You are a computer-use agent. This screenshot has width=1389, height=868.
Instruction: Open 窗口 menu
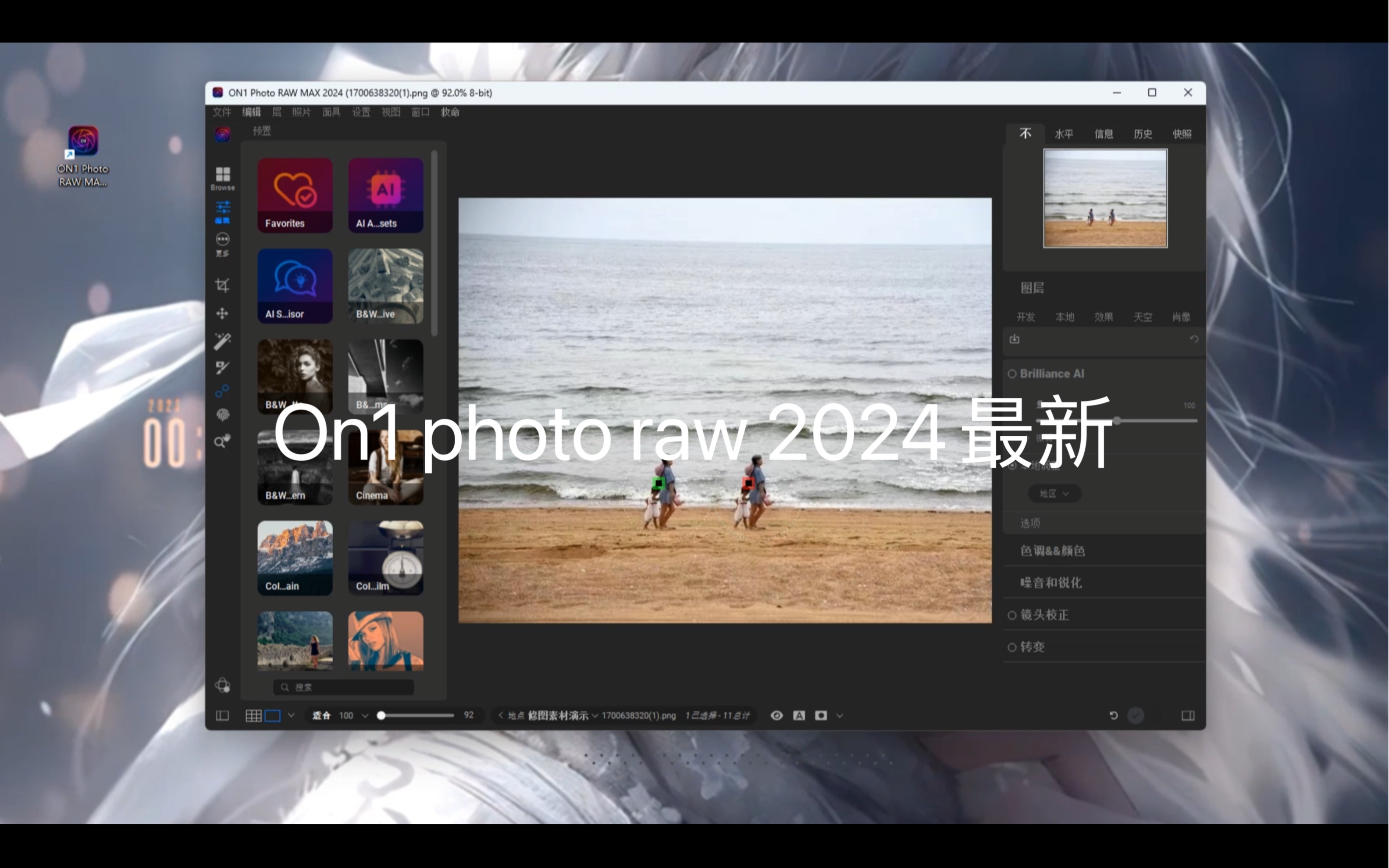(420, 112)
